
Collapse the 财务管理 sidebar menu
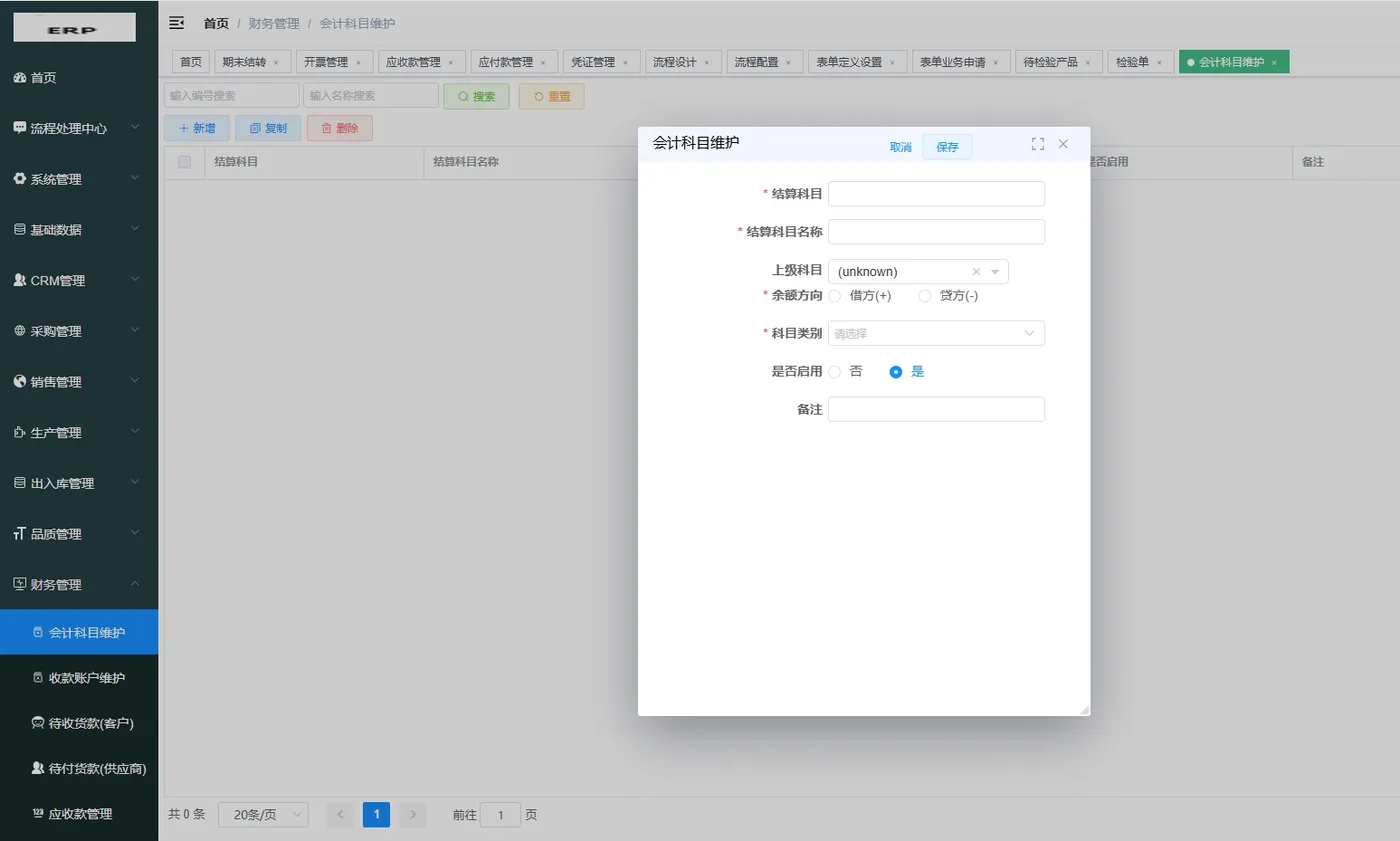coord(135,584)
